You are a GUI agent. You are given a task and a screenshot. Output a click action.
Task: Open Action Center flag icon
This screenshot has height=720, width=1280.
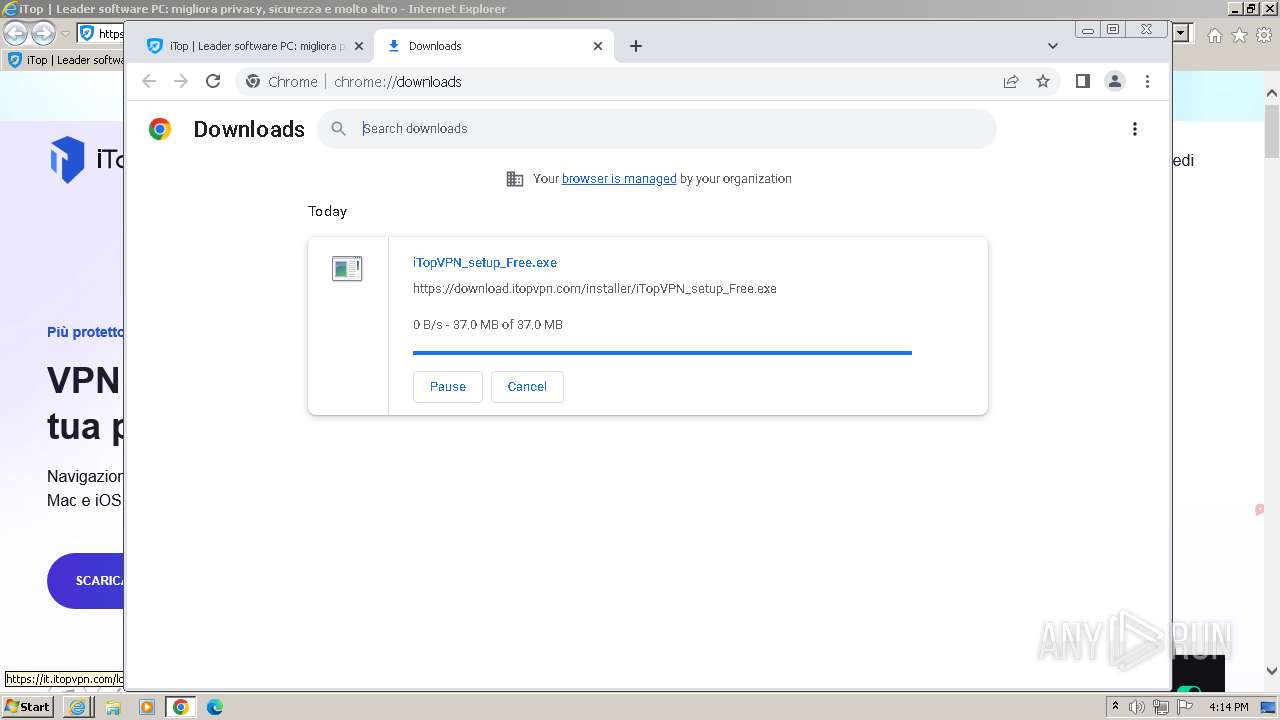tap(1185, 707)
